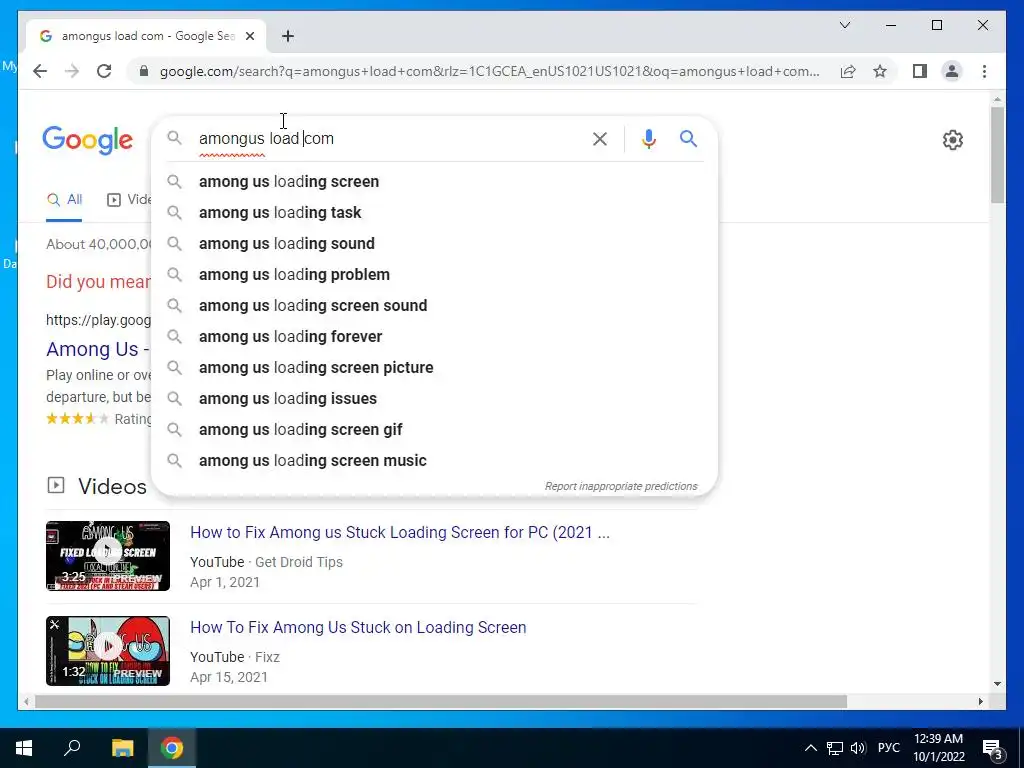
Task: Open Chrome three-dot menu
Action: click(984, 71)
